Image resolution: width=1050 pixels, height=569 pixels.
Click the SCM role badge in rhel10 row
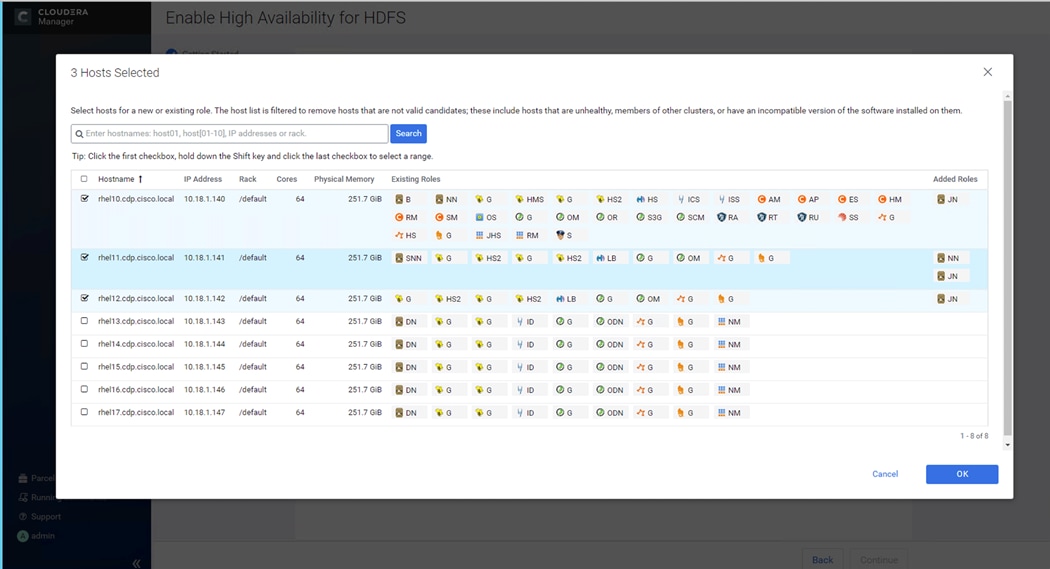(x=690, y=218)
